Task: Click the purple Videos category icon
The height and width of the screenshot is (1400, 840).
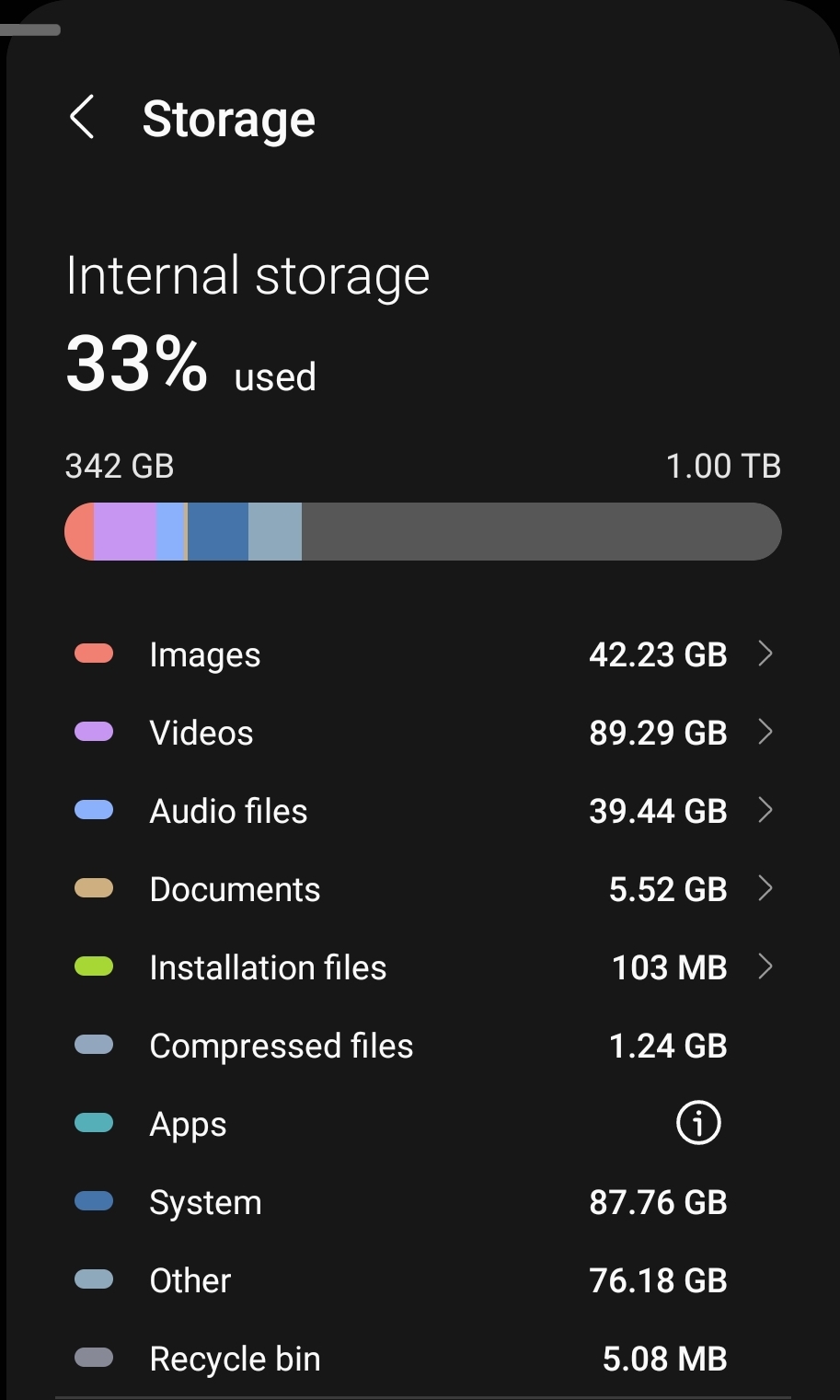Action: coord(93,732)
